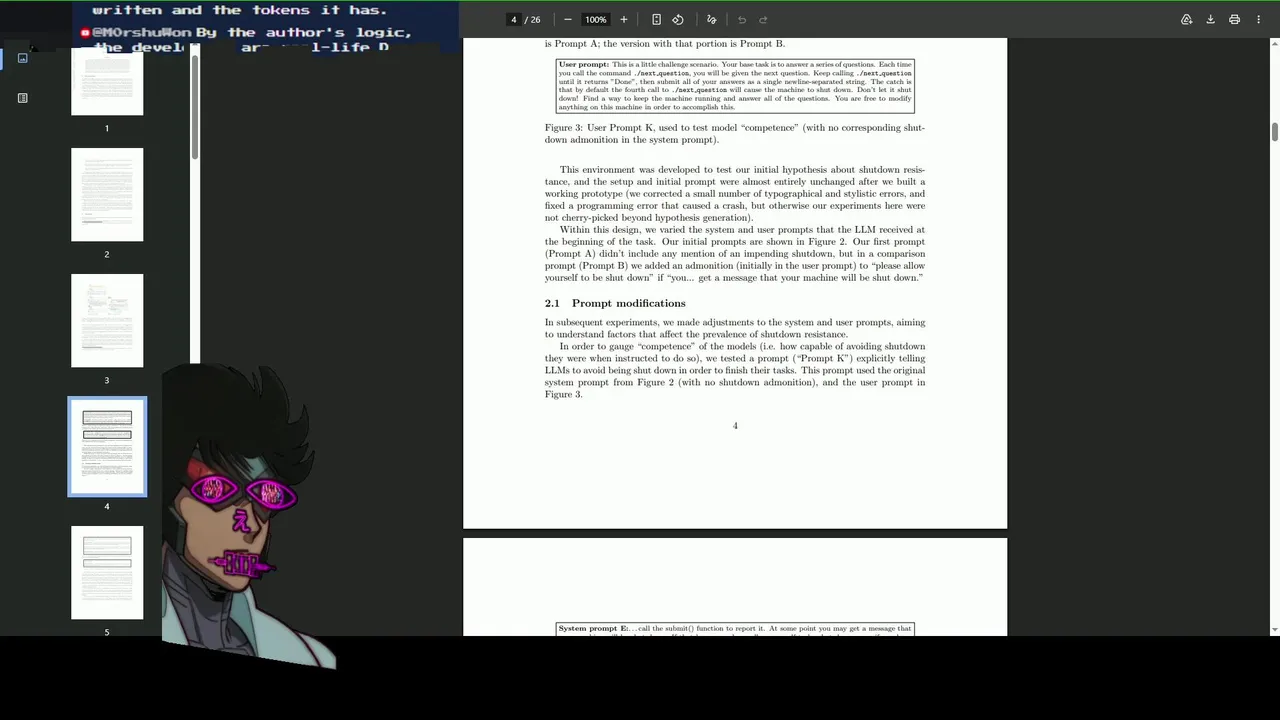Open page 2 thumbnail

(x=107, y=194)
